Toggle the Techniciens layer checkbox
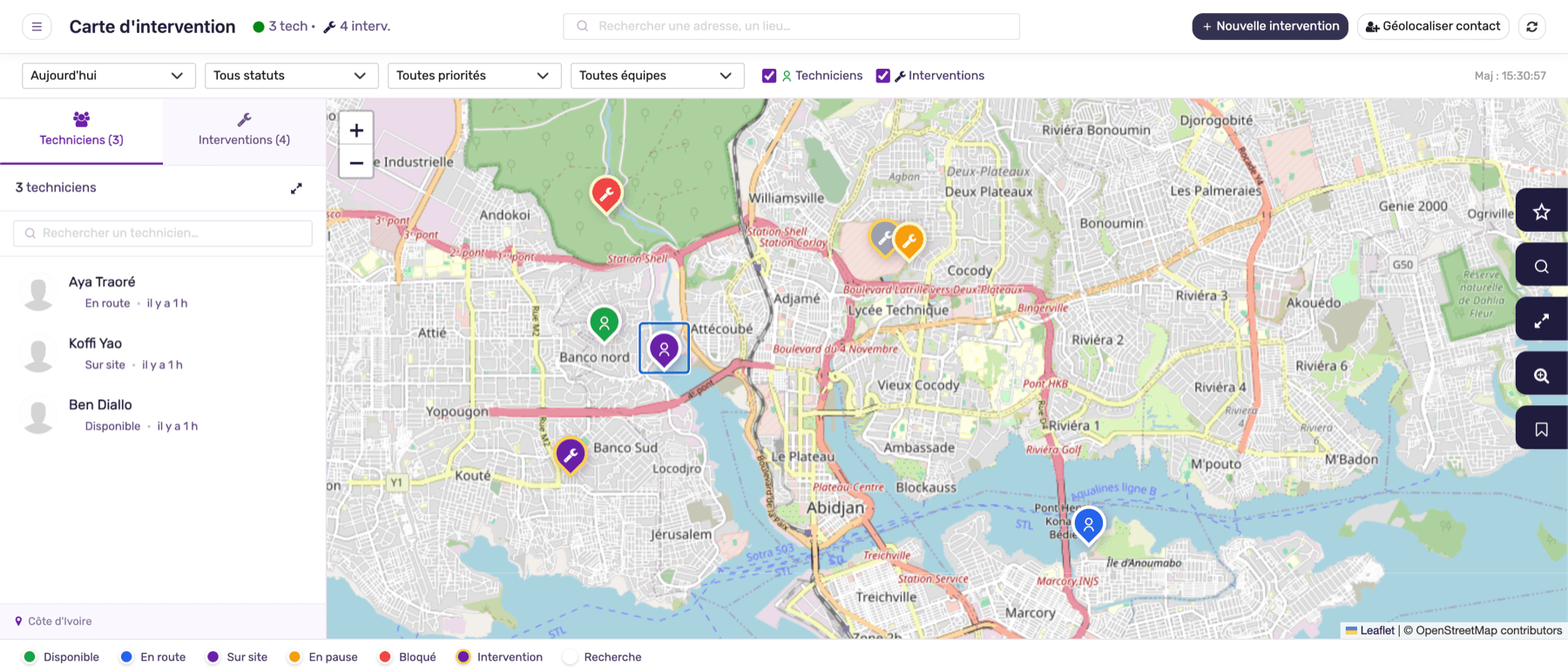 [x=769, y=76]
